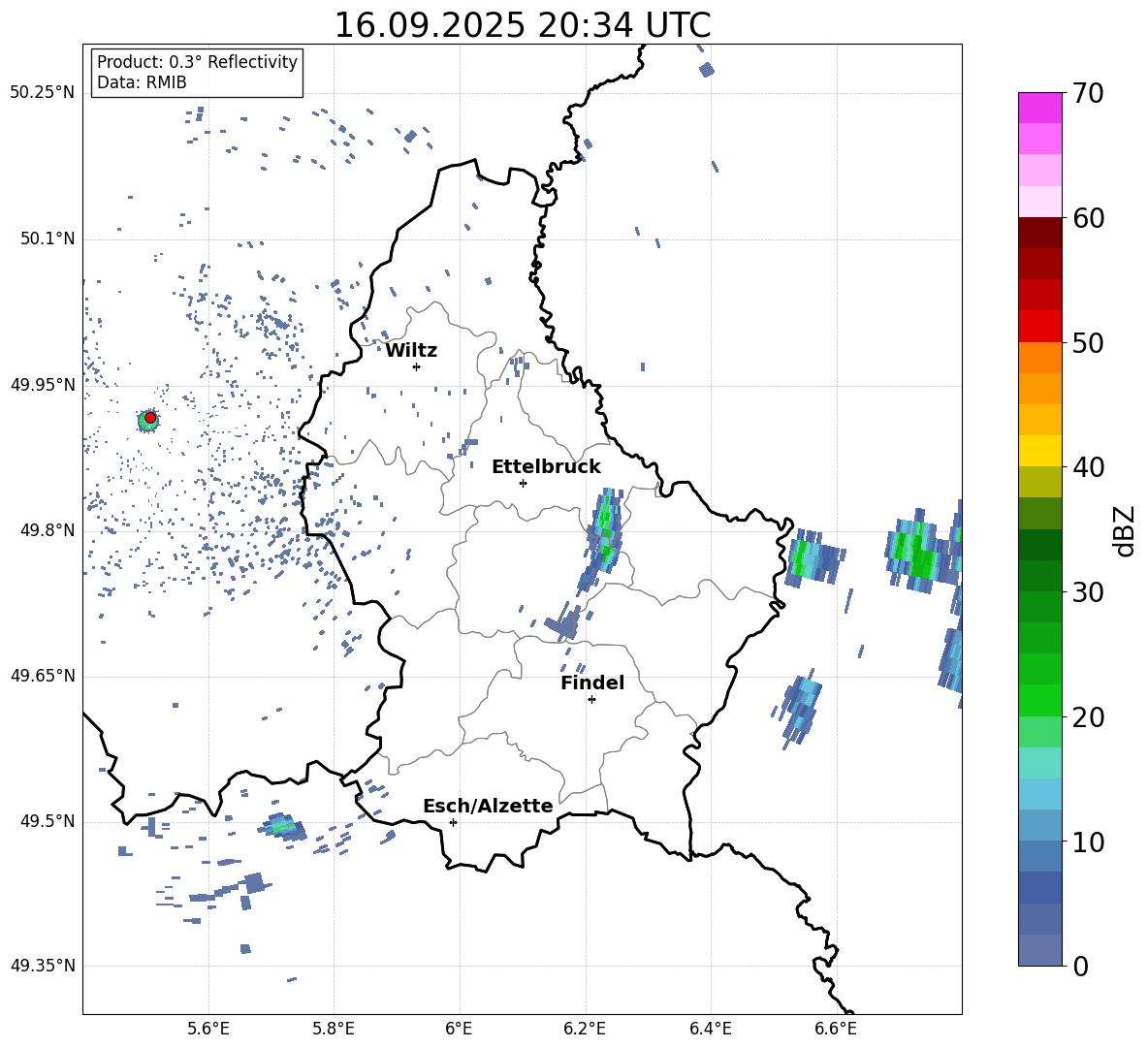
Task: Click the Wiltz station cross marker
Action: pyautogui.click(x=417, y=366)
